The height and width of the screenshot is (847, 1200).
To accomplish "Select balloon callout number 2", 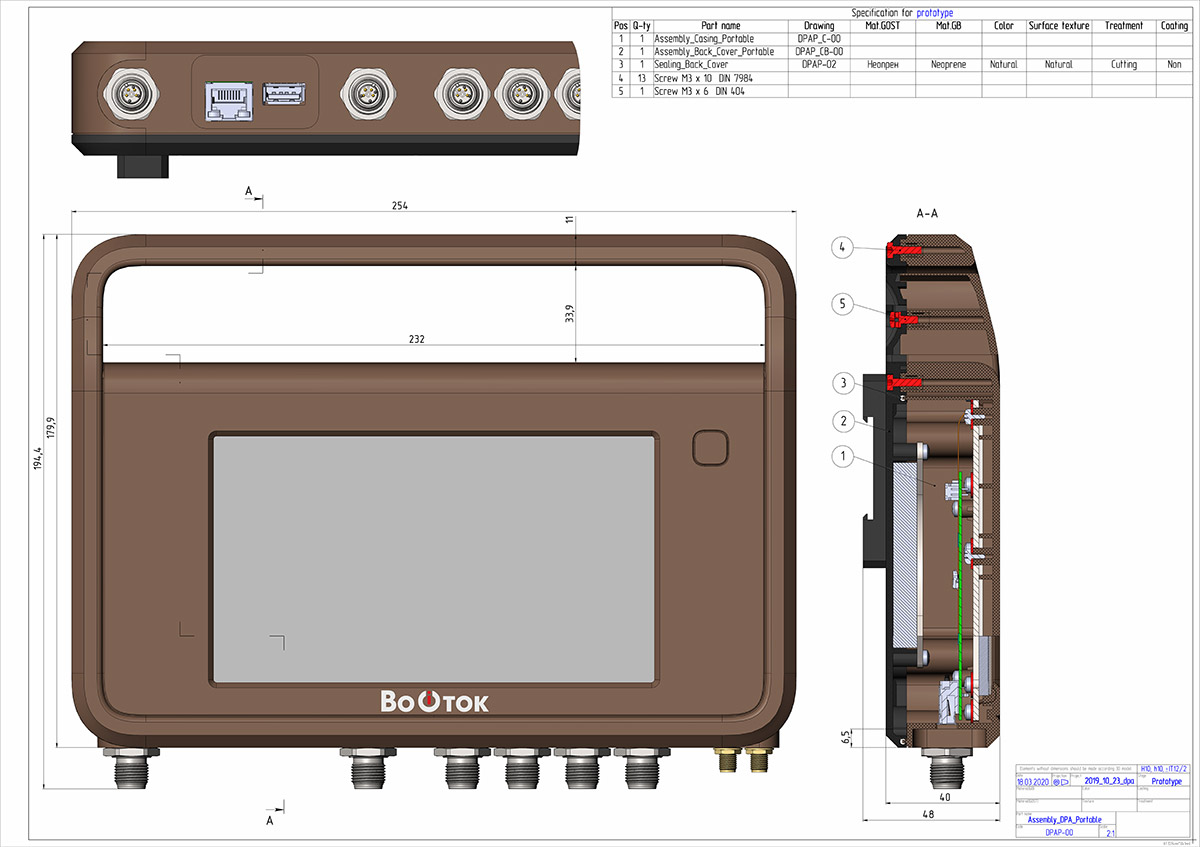I will (842, 421).
